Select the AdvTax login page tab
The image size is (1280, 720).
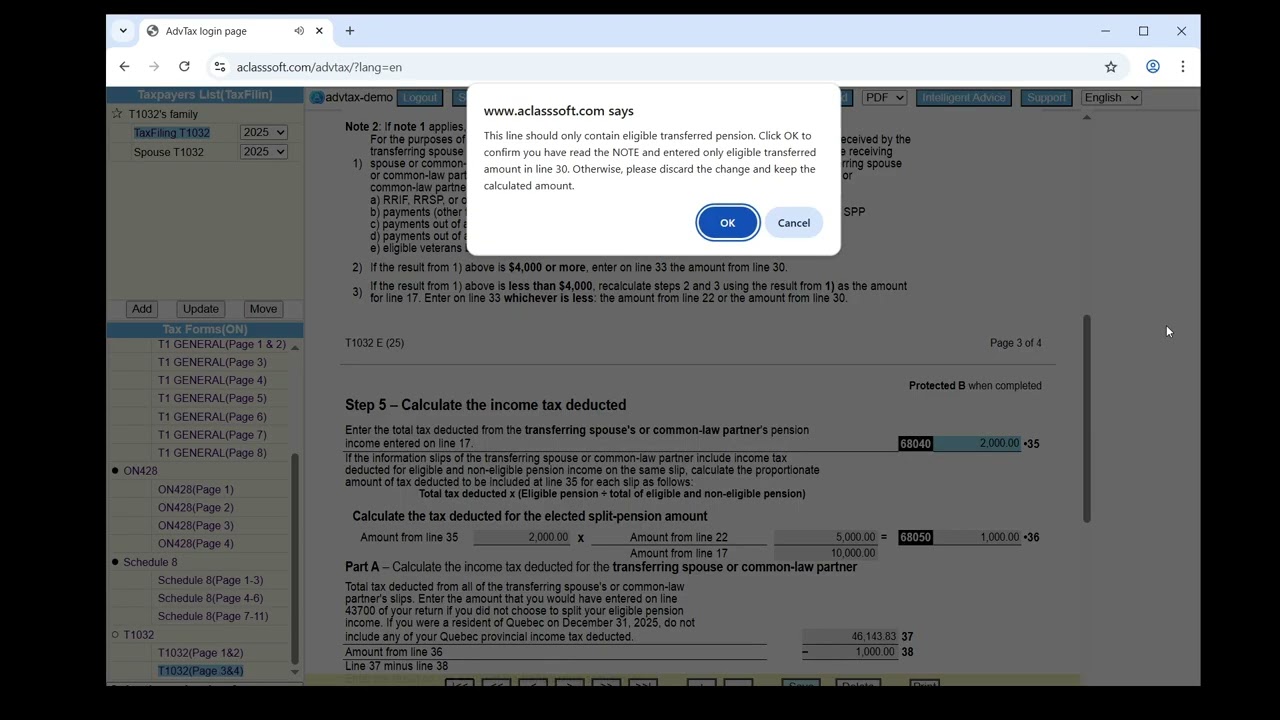pyautogui.click(x=235, y=31)
